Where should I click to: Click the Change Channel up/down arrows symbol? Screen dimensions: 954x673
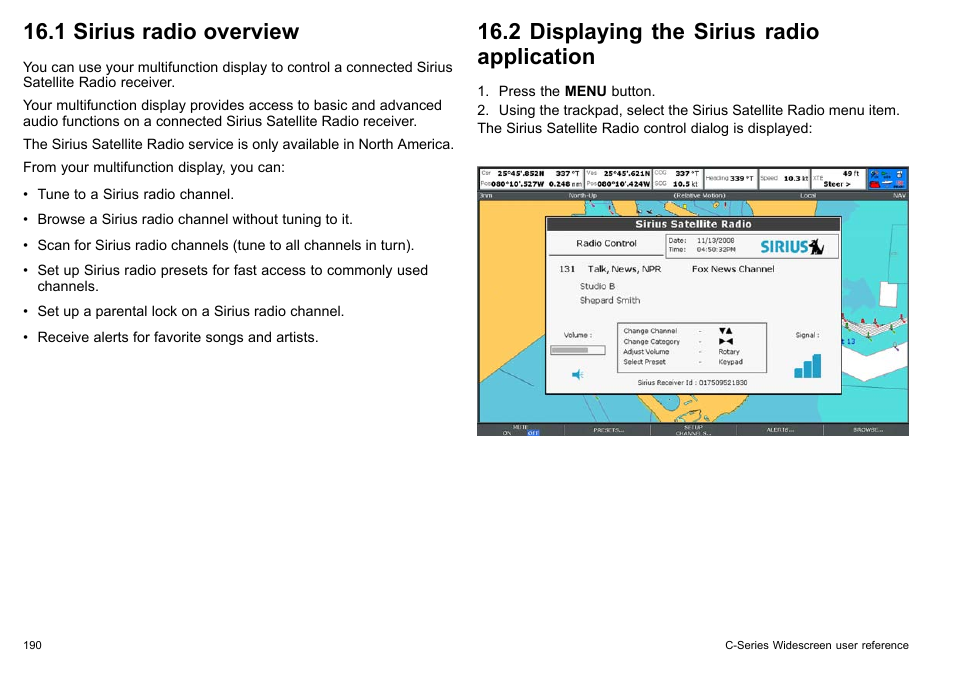[725, 331]
